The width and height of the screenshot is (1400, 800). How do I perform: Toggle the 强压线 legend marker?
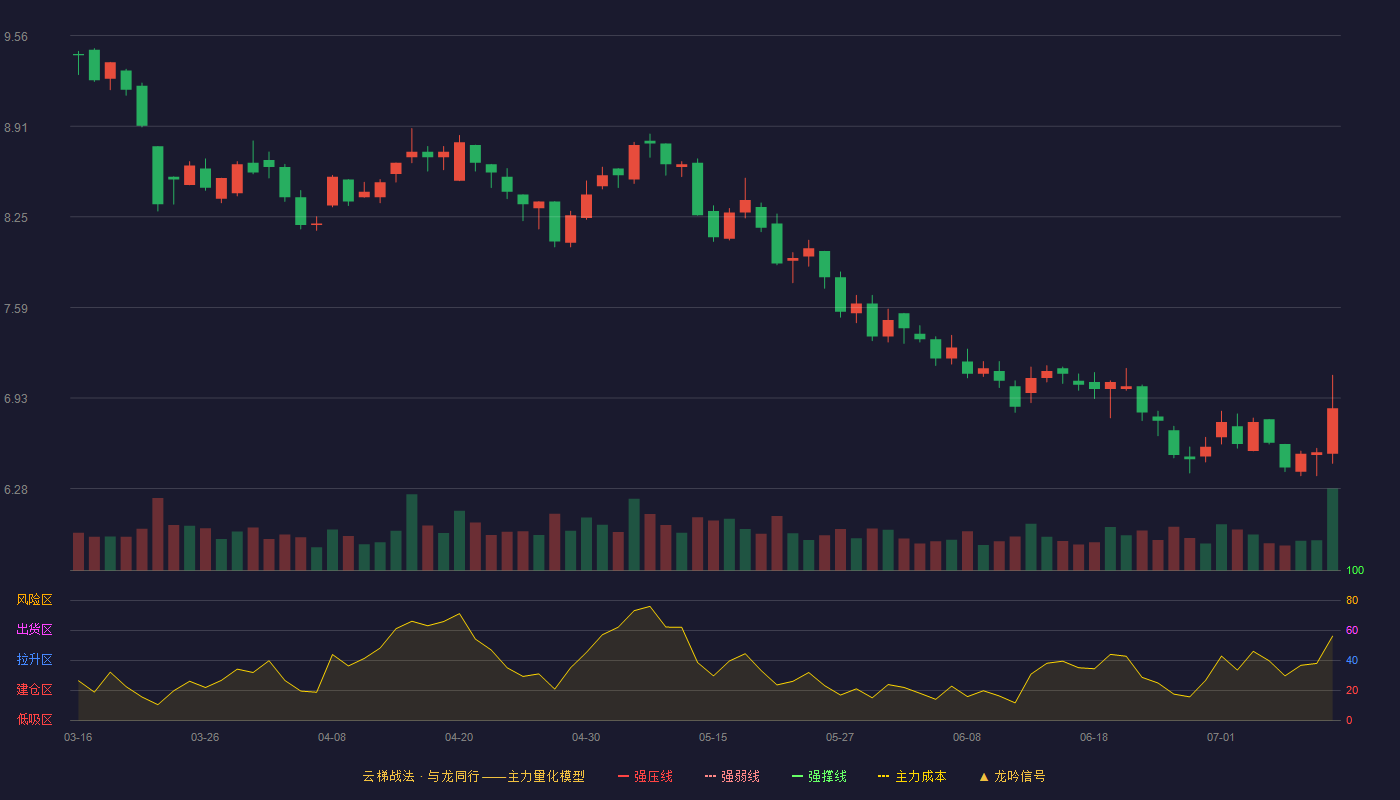coord(624,776)
